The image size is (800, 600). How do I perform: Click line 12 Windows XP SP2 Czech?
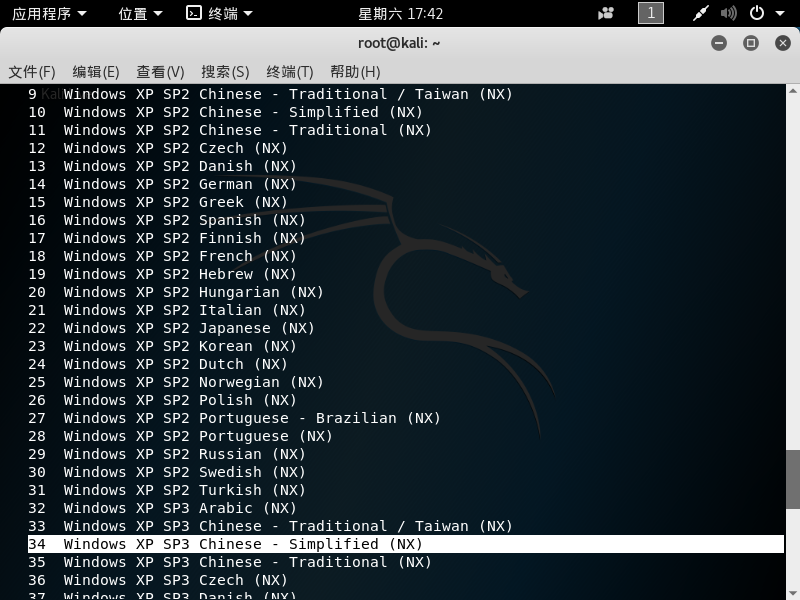158,148
